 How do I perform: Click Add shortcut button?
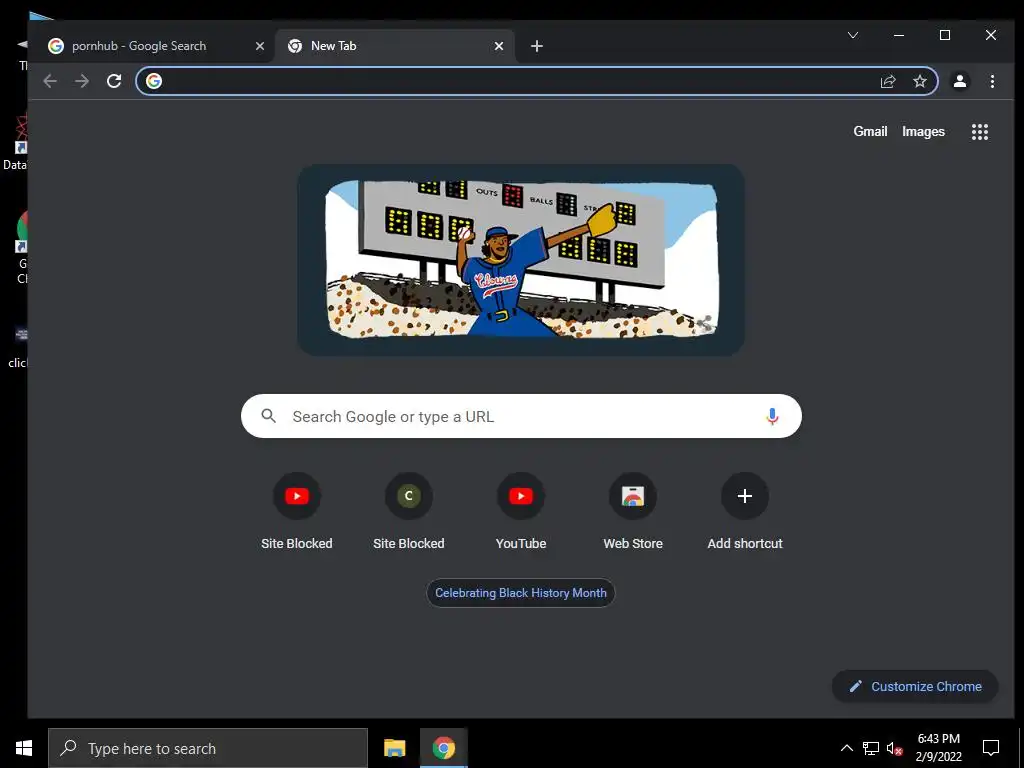[x=744, y=512]
